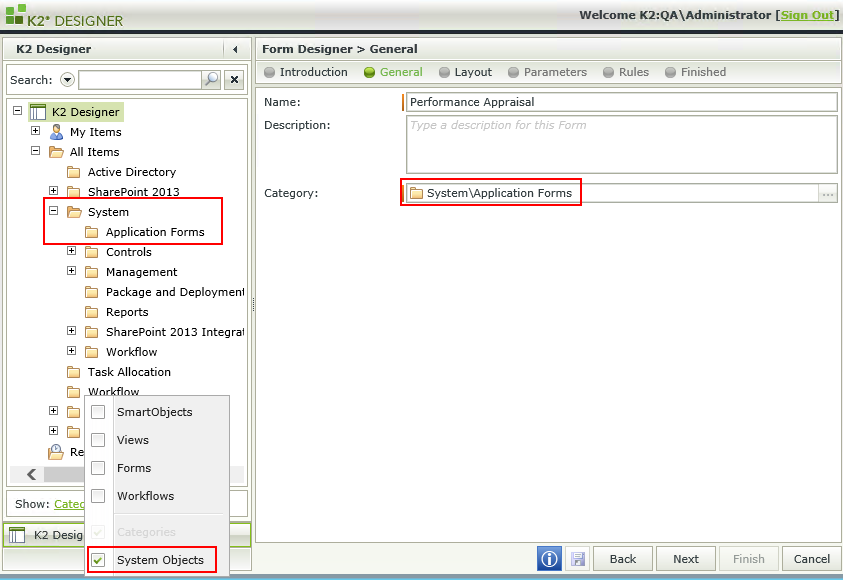Click the Management folder icon
This screenshot has width=843, height=580.
point(92,272)
